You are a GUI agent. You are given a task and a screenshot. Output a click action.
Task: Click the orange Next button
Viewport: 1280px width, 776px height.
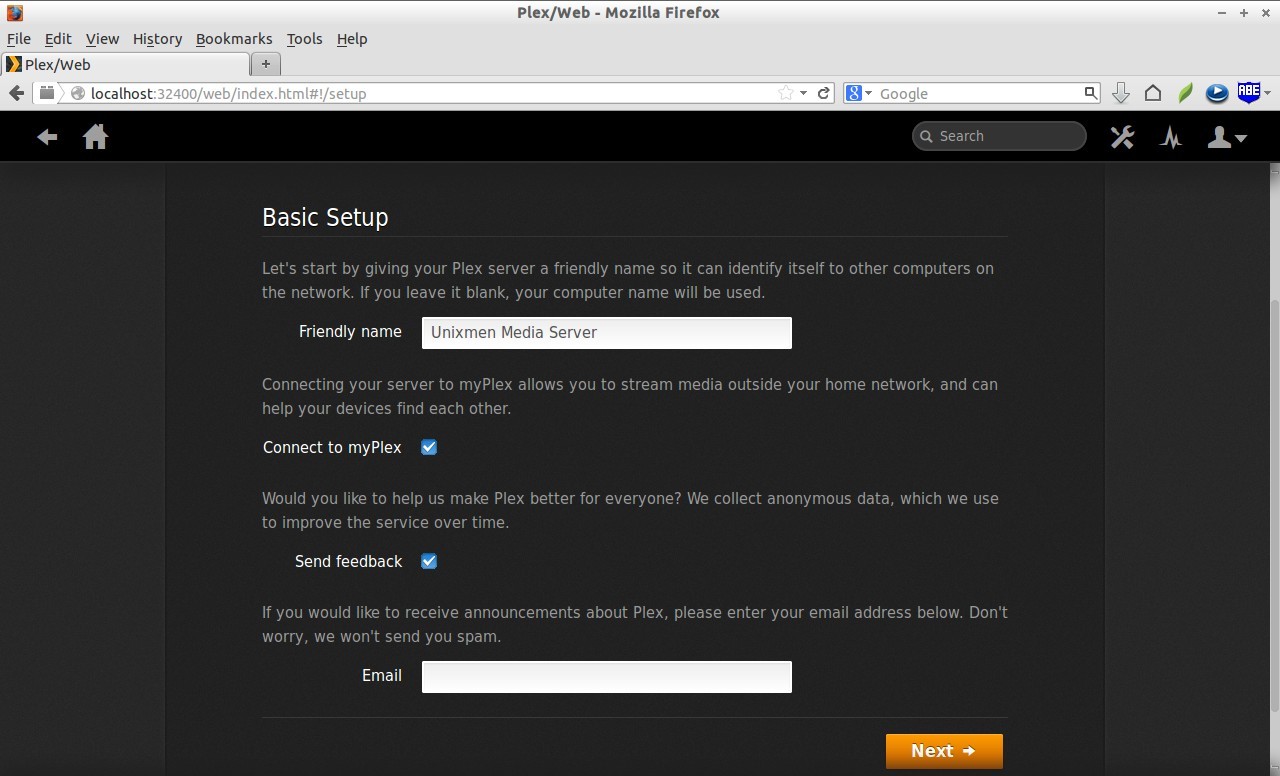pyautogui.click(x=944, y=751)
